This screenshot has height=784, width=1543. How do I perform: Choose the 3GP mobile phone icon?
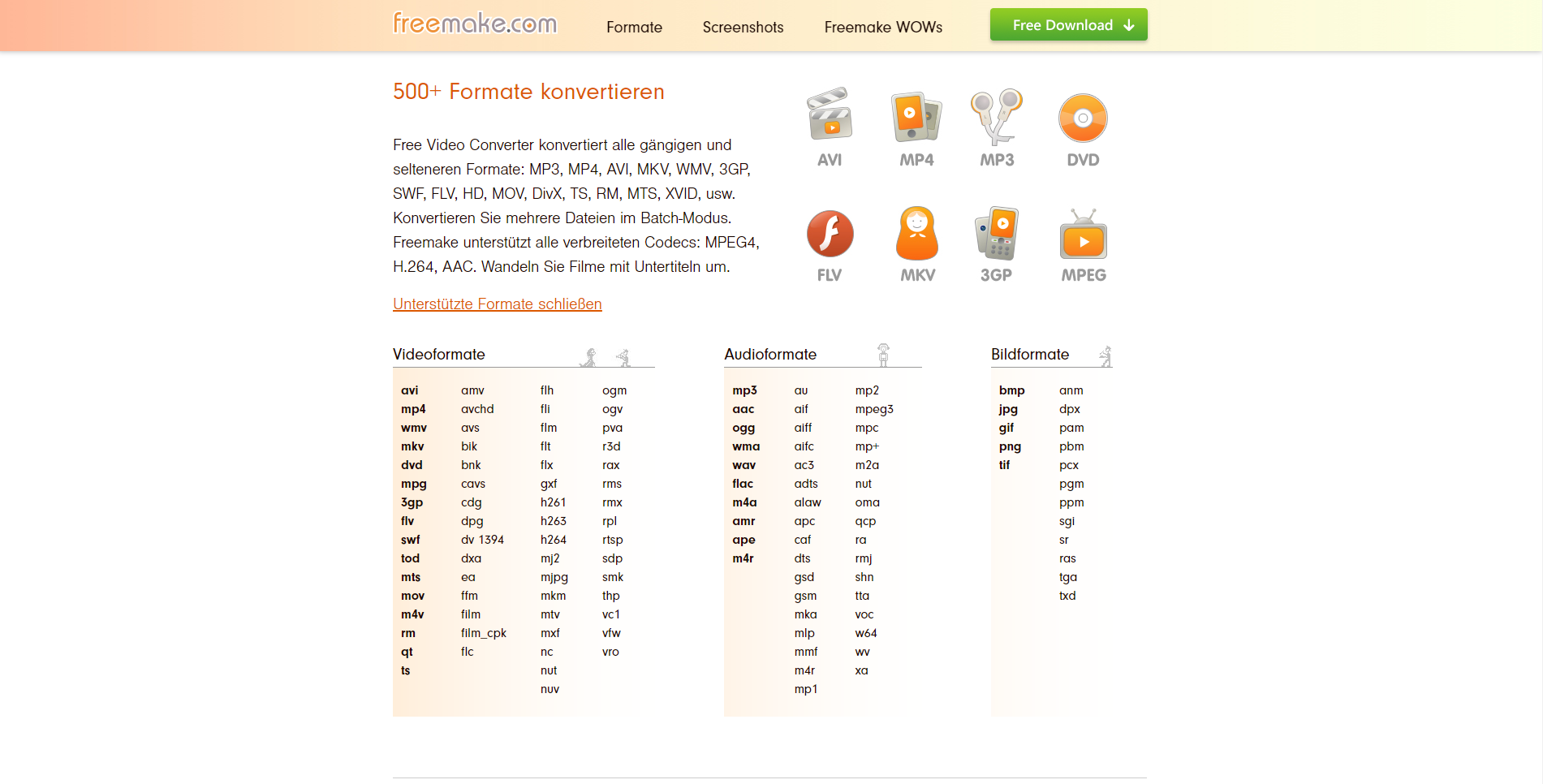point(997,233)
